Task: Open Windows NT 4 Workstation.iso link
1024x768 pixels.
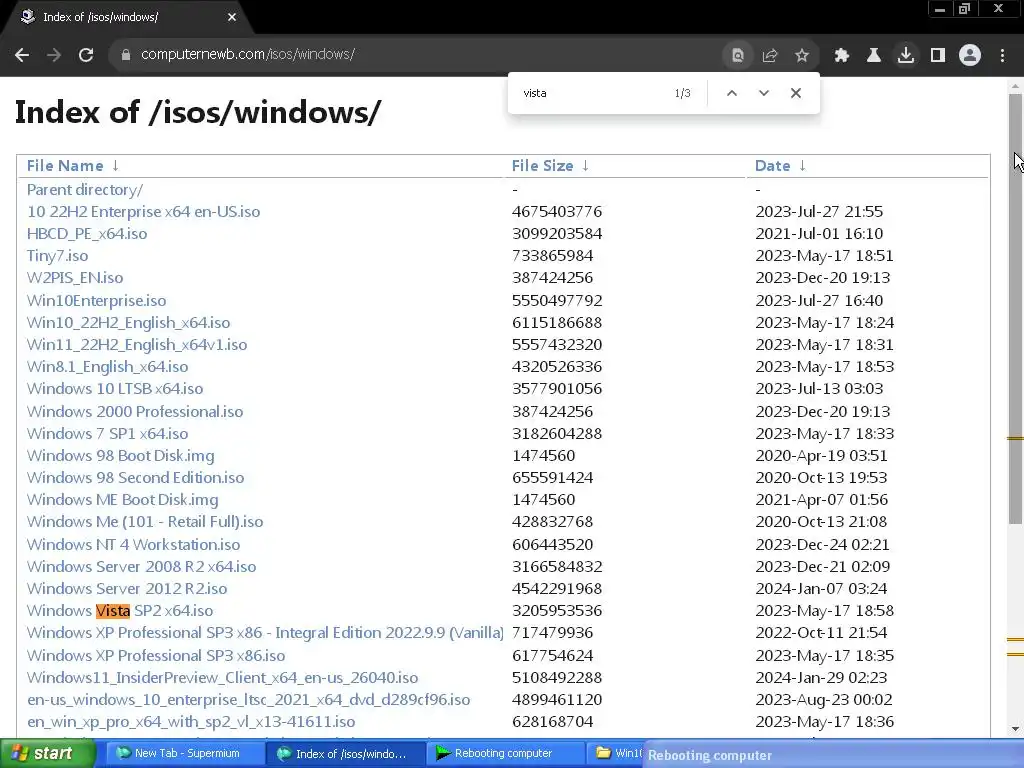Action: tap(134, 545)
